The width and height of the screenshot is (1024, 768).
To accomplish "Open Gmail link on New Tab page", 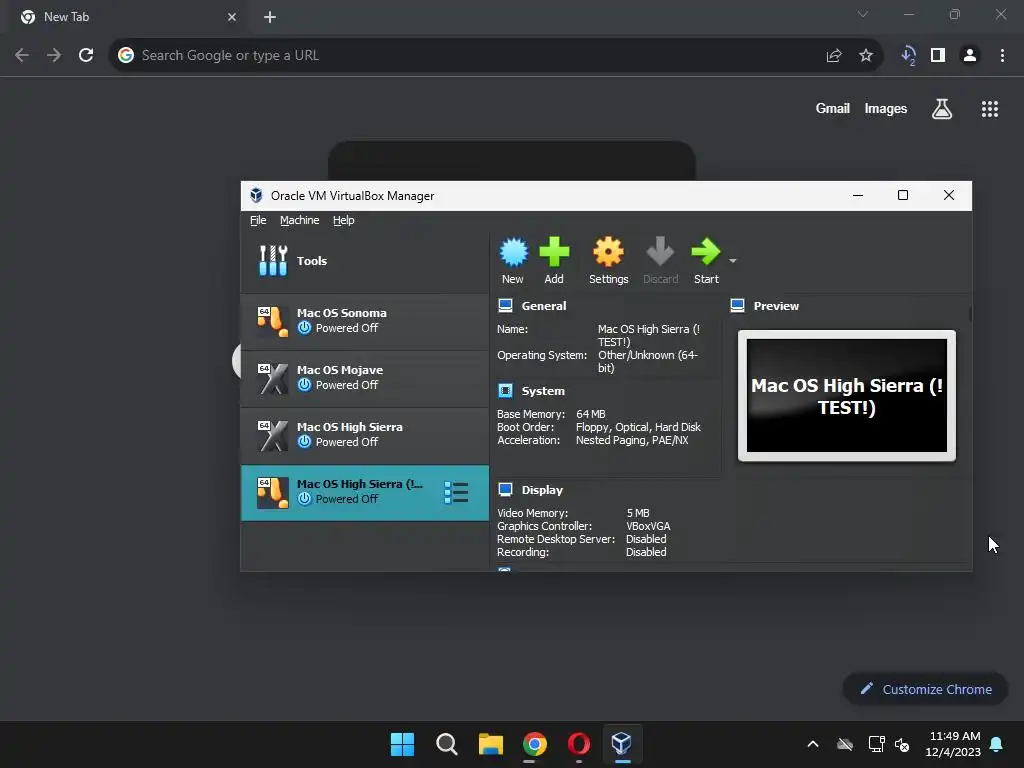I will [833, 108].
